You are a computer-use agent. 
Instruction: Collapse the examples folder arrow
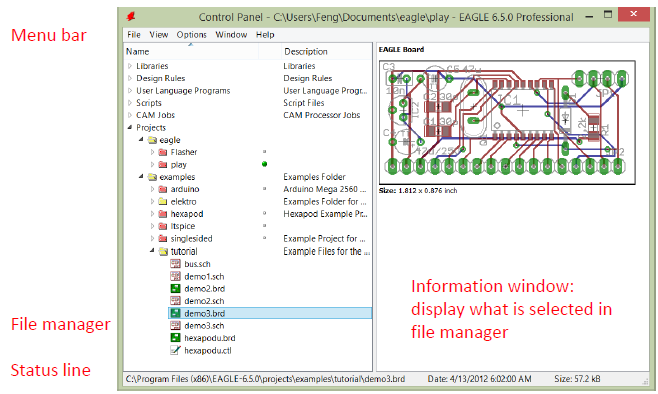pos(141,177)
